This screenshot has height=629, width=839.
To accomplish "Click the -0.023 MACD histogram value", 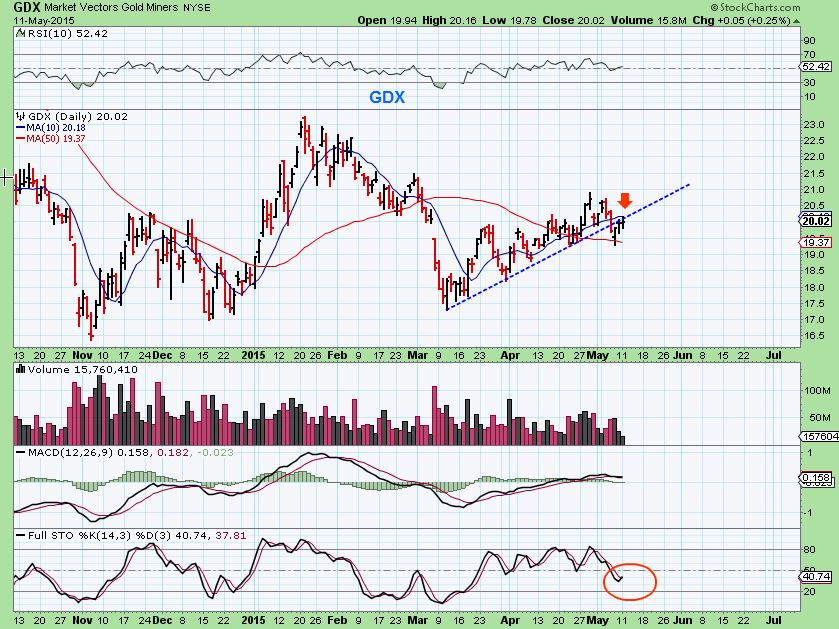I will tap(216, 452).
